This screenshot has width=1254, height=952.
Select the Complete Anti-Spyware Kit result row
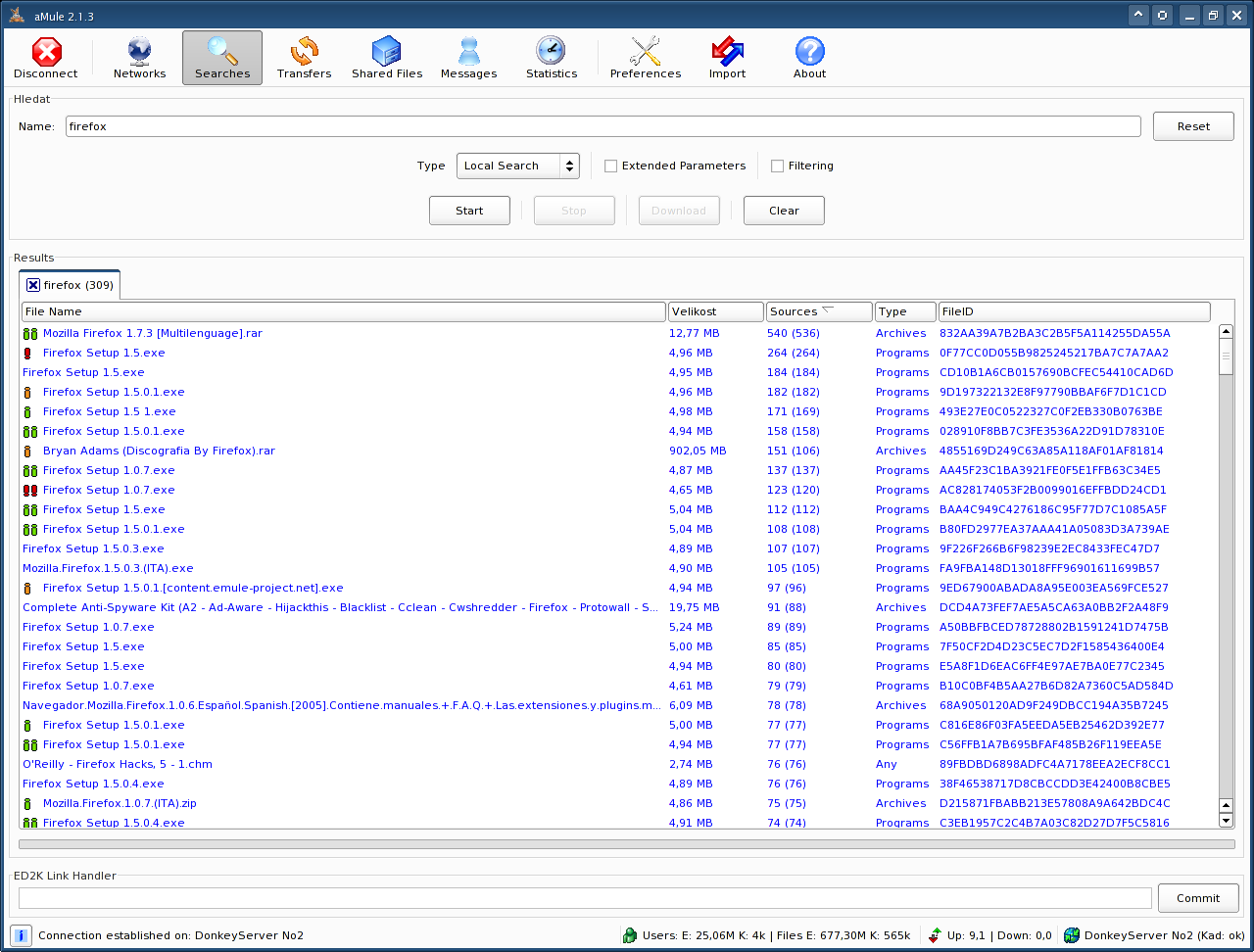pyautogui.click(x=341, y=607)
